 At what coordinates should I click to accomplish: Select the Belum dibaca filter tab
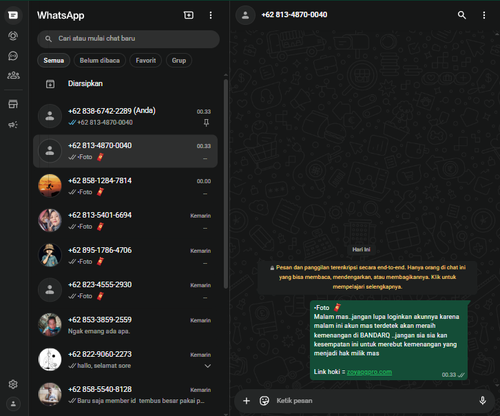pyautogui.click(x=100, y=60)
